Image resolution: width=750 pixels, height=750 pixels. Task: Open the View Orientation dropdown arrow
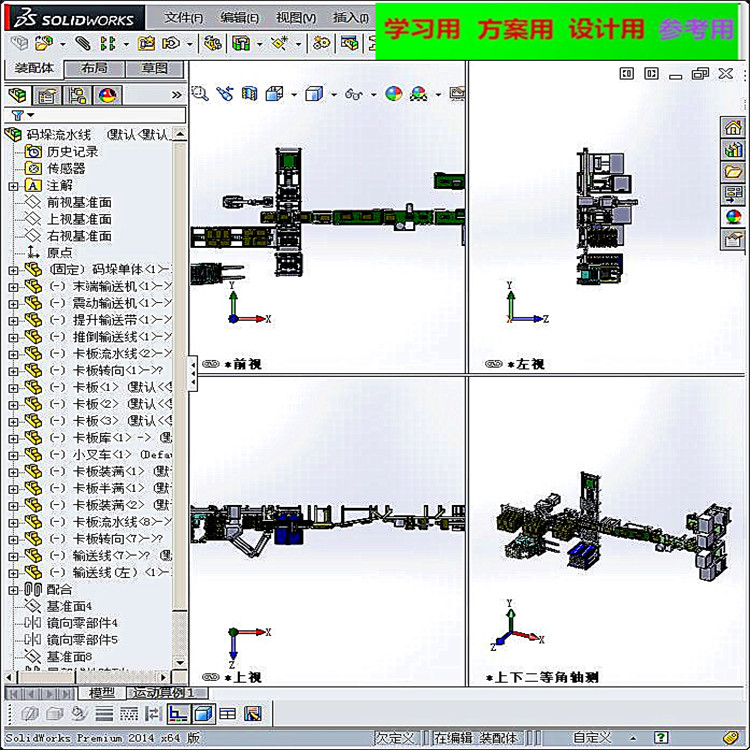(x=294, y=94)
